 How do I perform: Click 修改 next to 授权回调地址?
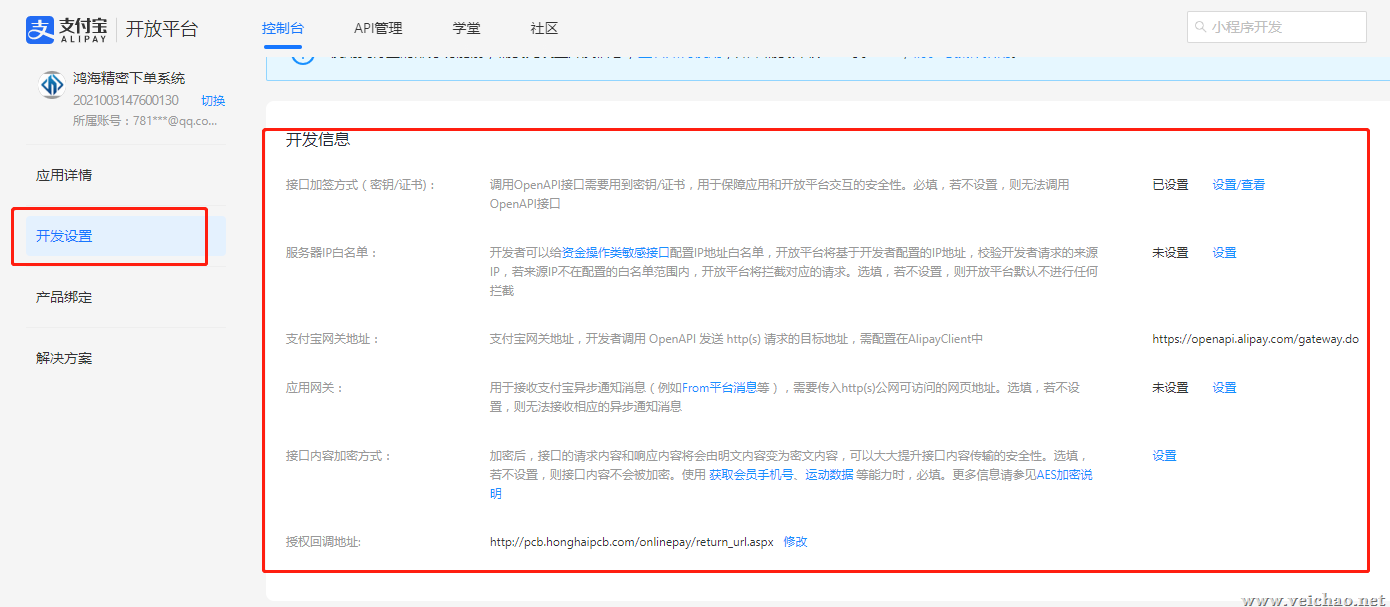point(795,541)
